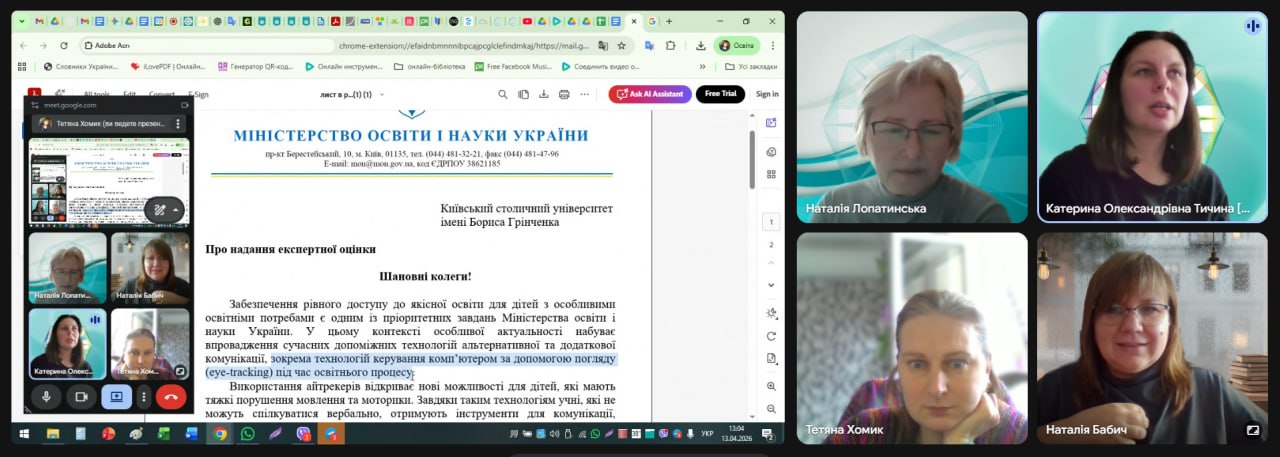1280x457 pixels.
Task: Mute microphone in the Meet mini window
Action: click(46, 397)
